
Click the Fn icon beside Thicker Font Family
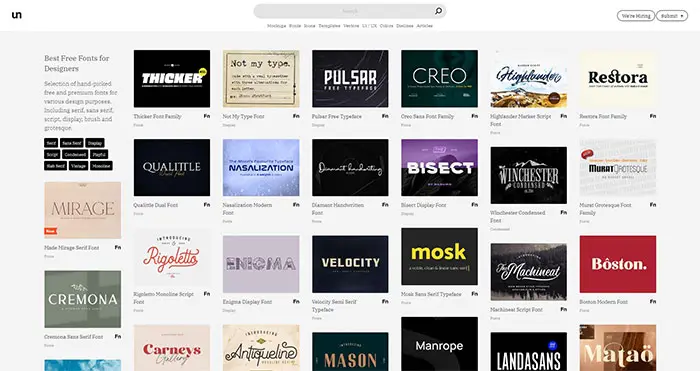[207, 116]
